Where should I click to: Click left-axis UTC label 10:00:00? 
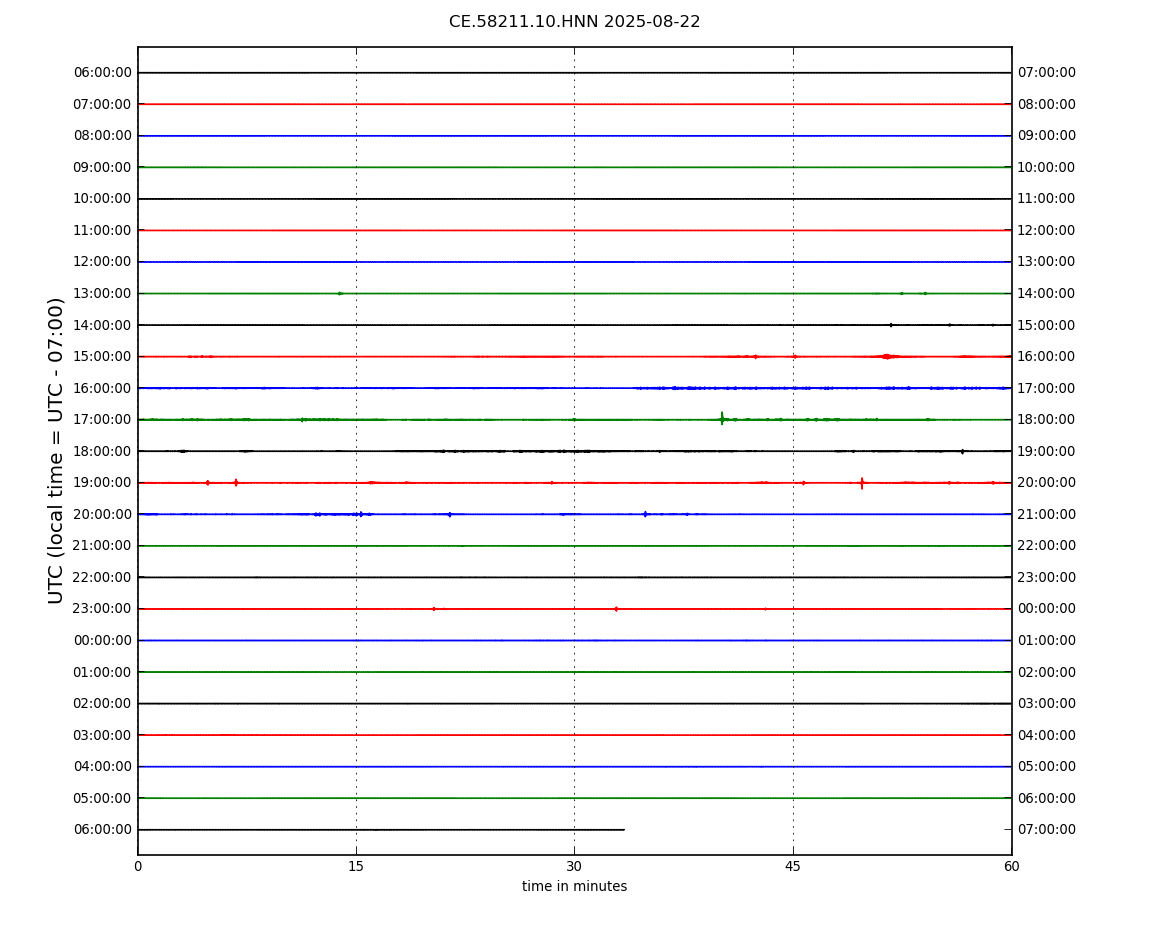click(102, 199)
